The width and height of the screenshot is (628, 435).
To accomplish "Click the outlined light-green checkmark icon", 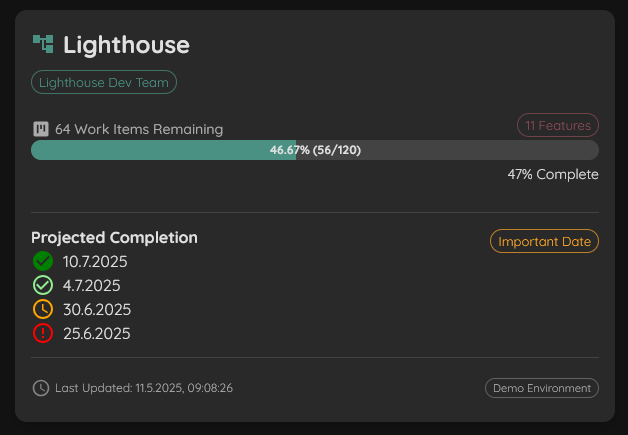I will pos(43,285).
